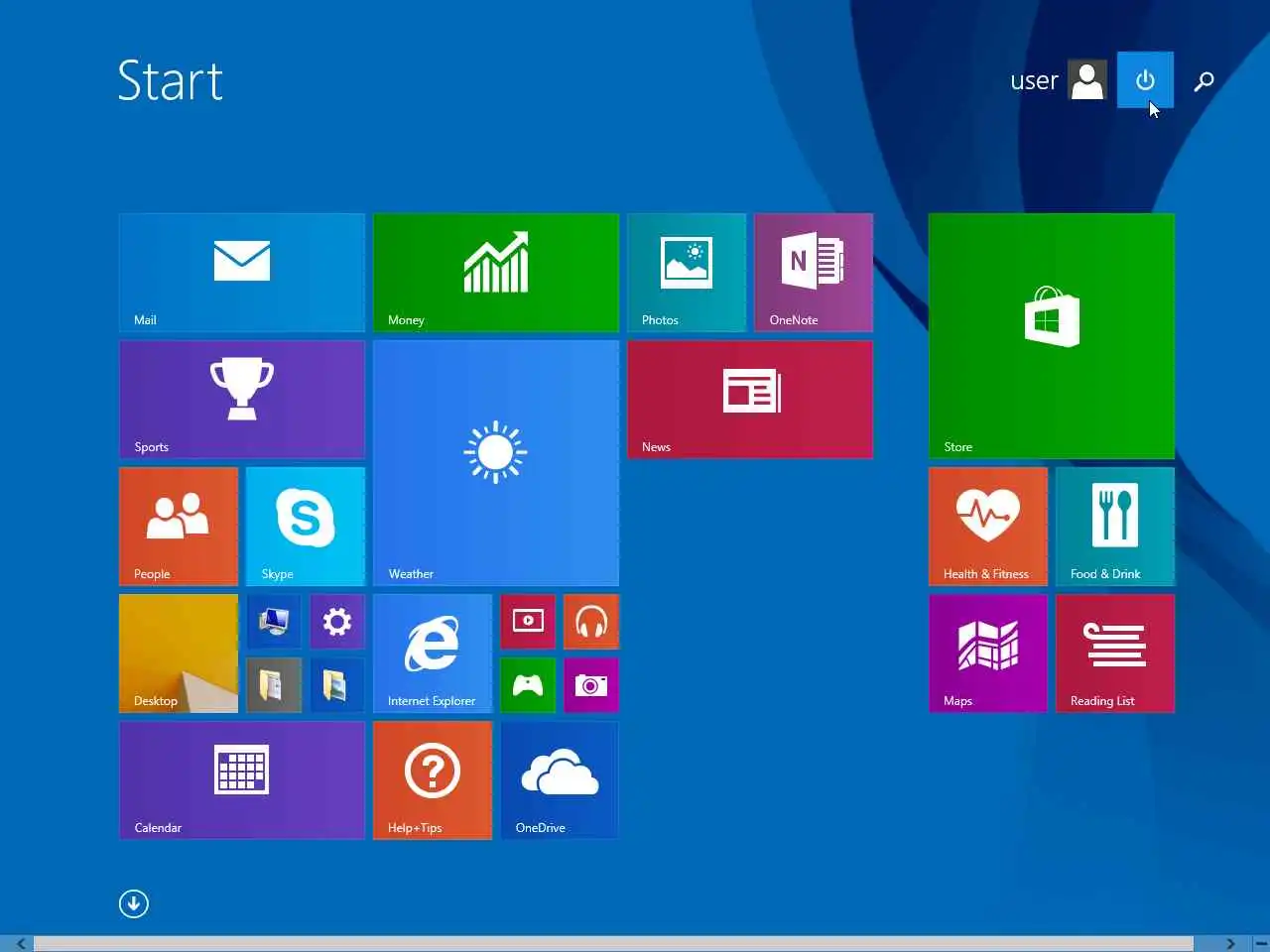Click the scrollbar left arrow
This screenshot has width=1270, height=952.
(21, 943)
